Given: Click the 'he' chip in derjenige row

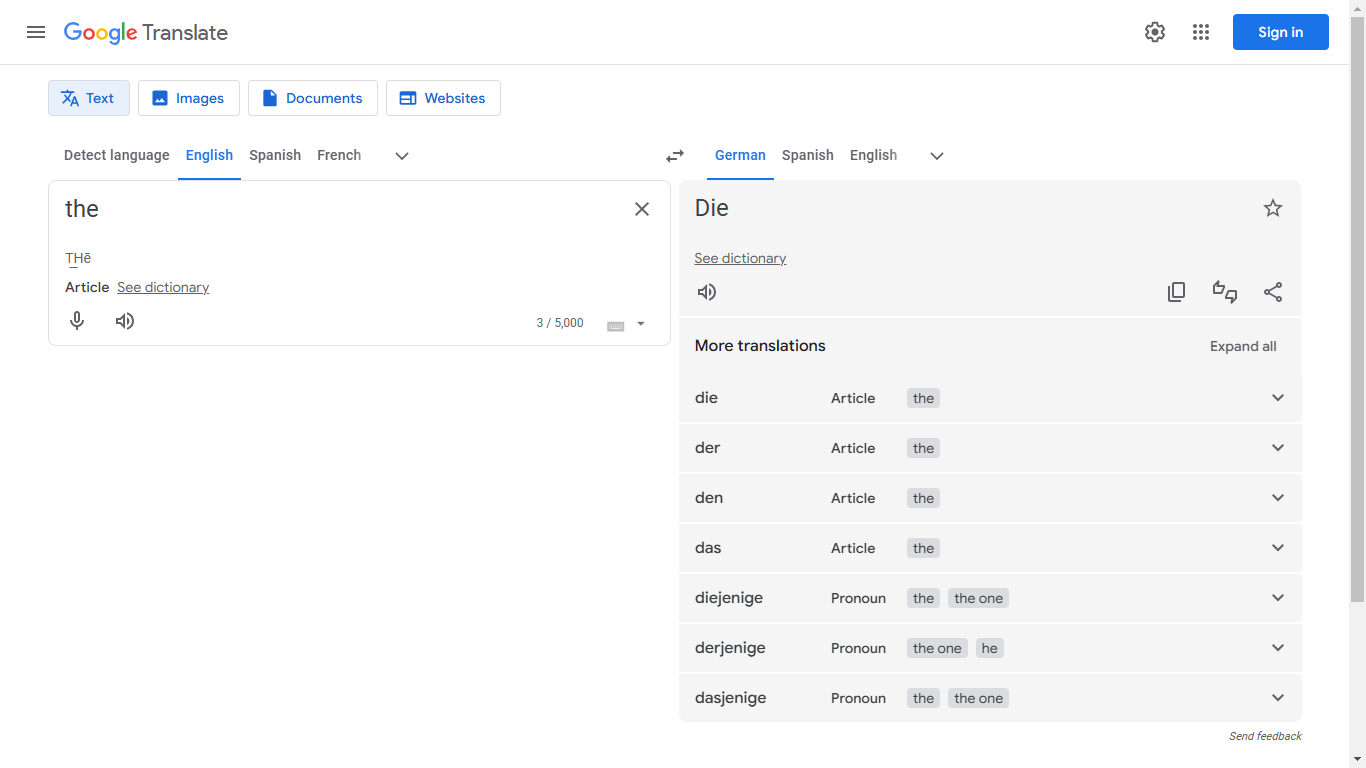Looking at the screenshot, I should [x=989, y=648].
